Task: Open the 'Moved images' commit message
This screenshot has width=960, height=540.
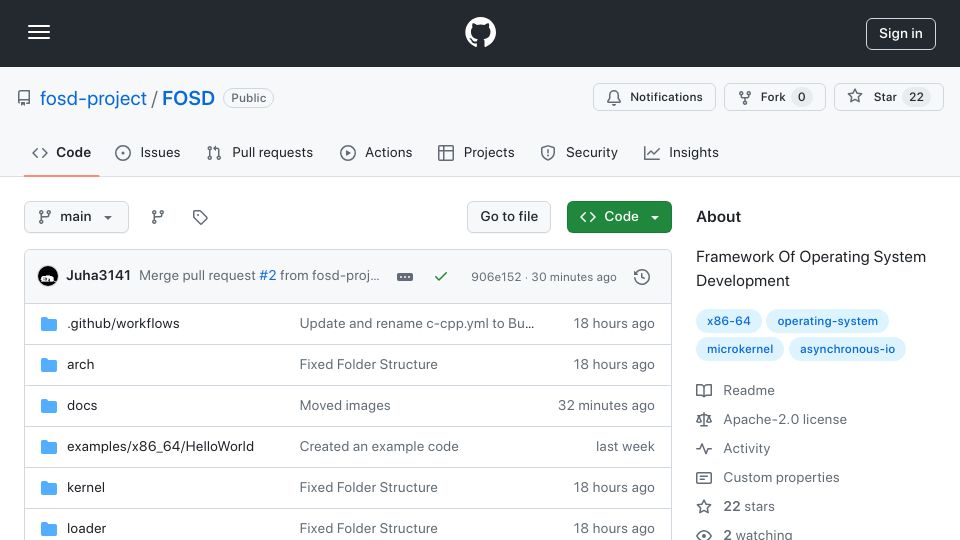Action: coord(345,405)
